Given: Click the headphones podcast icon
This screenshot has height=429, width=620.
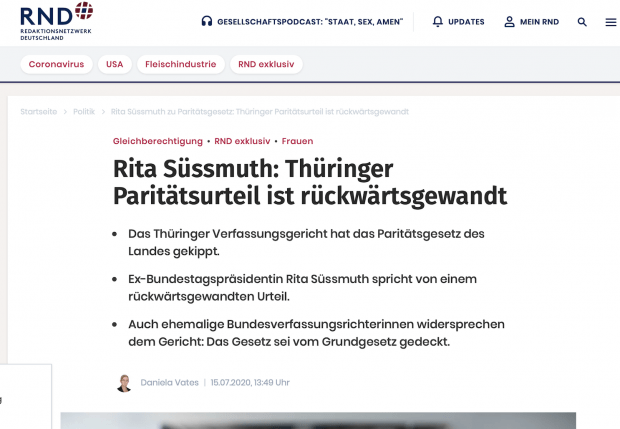Looking at the screenshot, I should 206,22.
